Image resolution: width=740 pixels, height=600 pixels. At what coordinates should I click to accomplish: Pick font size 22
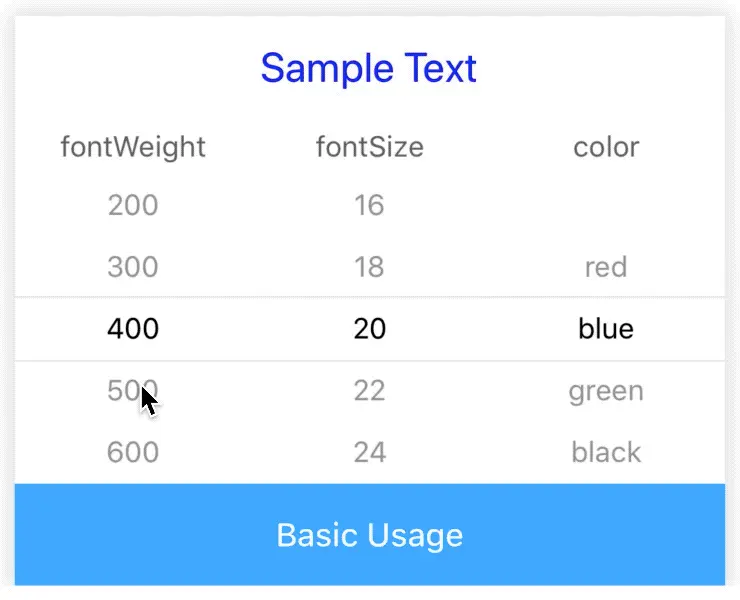pos(369,390)
